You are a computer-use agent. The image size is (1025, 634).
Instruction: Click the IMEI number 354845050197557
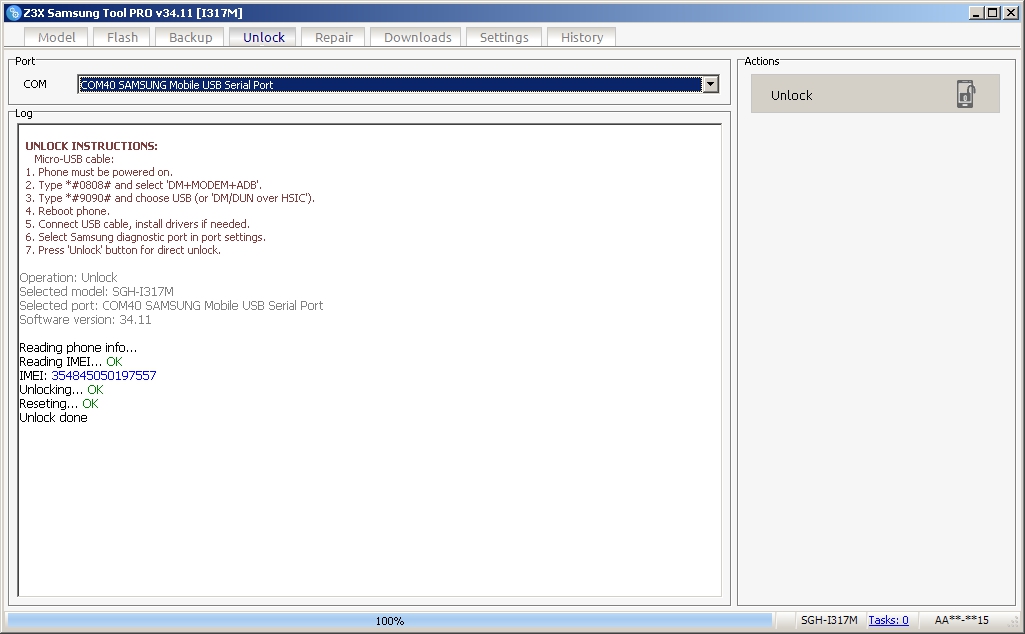(x=103, y=376)
